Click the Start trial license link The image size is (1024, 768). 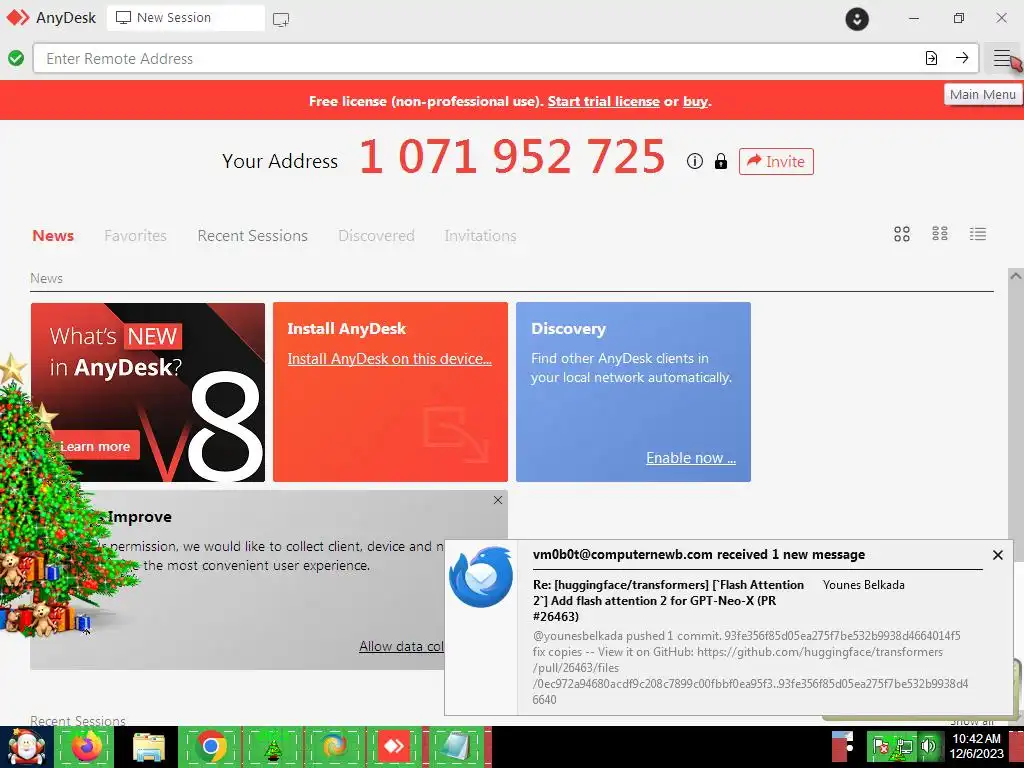(x=603, y=101)
